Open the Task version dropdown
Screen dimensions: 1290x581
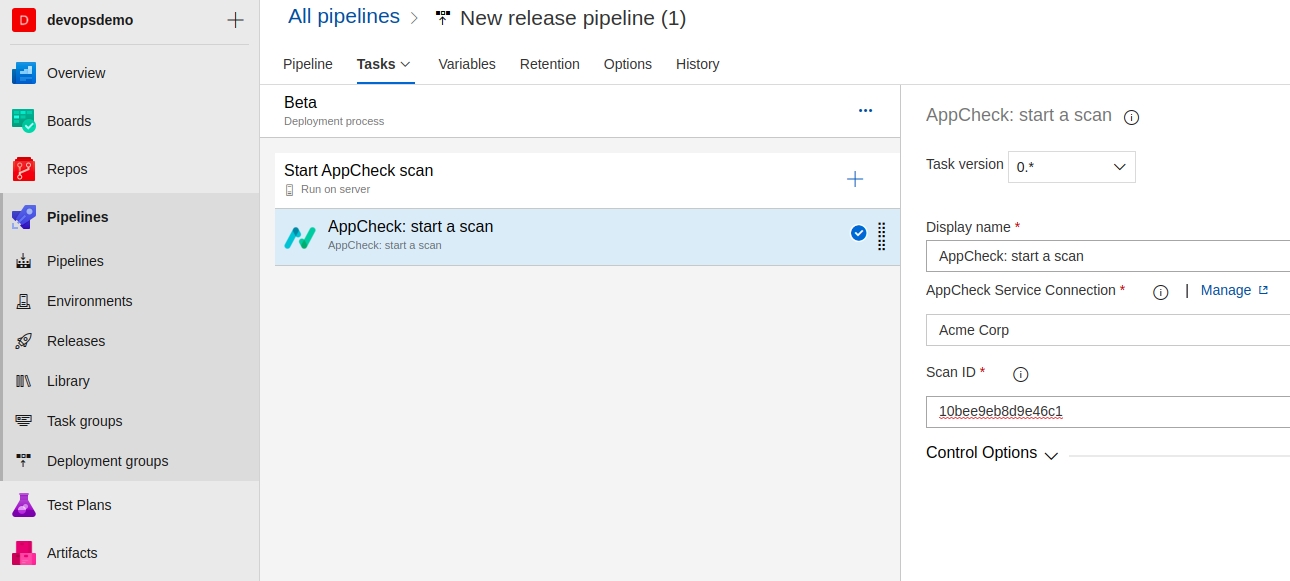pos(1071,167)
